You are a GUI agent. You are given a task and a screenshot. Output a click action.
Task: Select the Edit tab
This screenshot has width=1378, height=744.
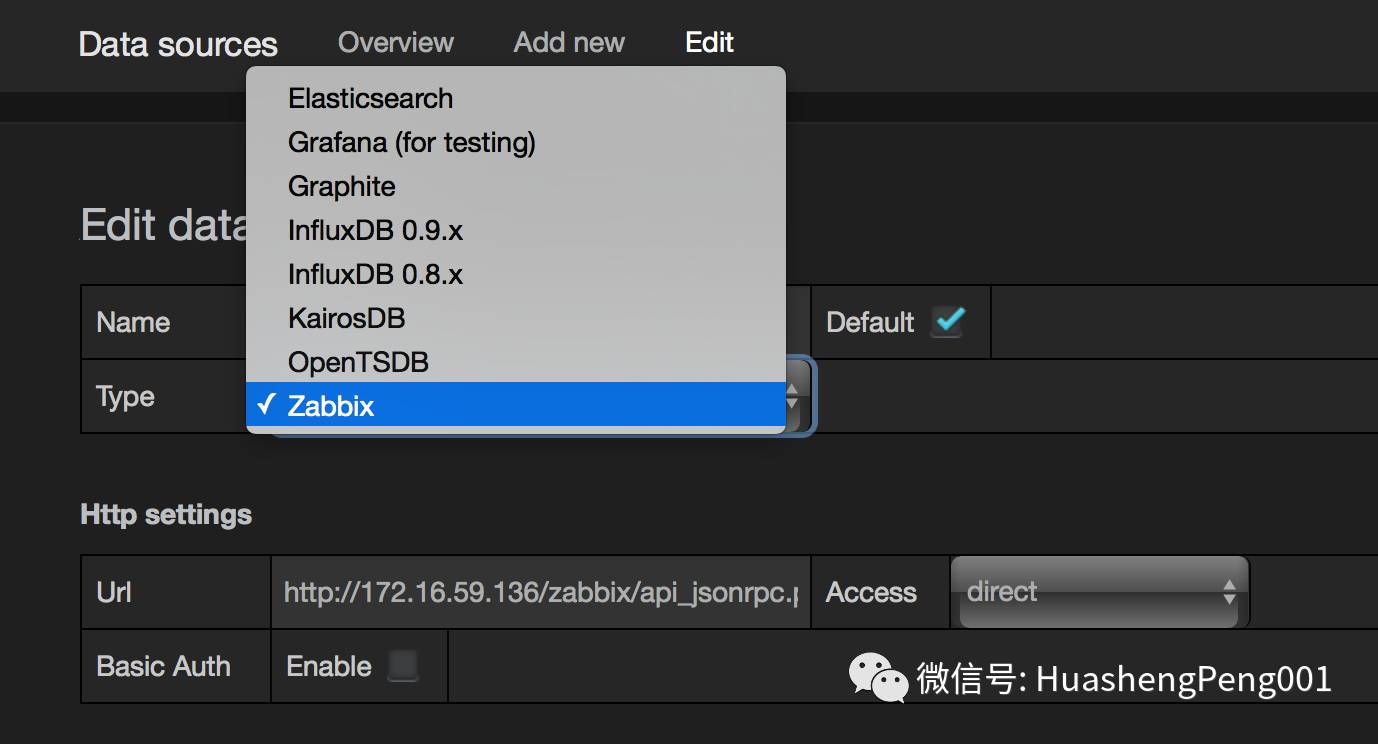tap(709, 42)
